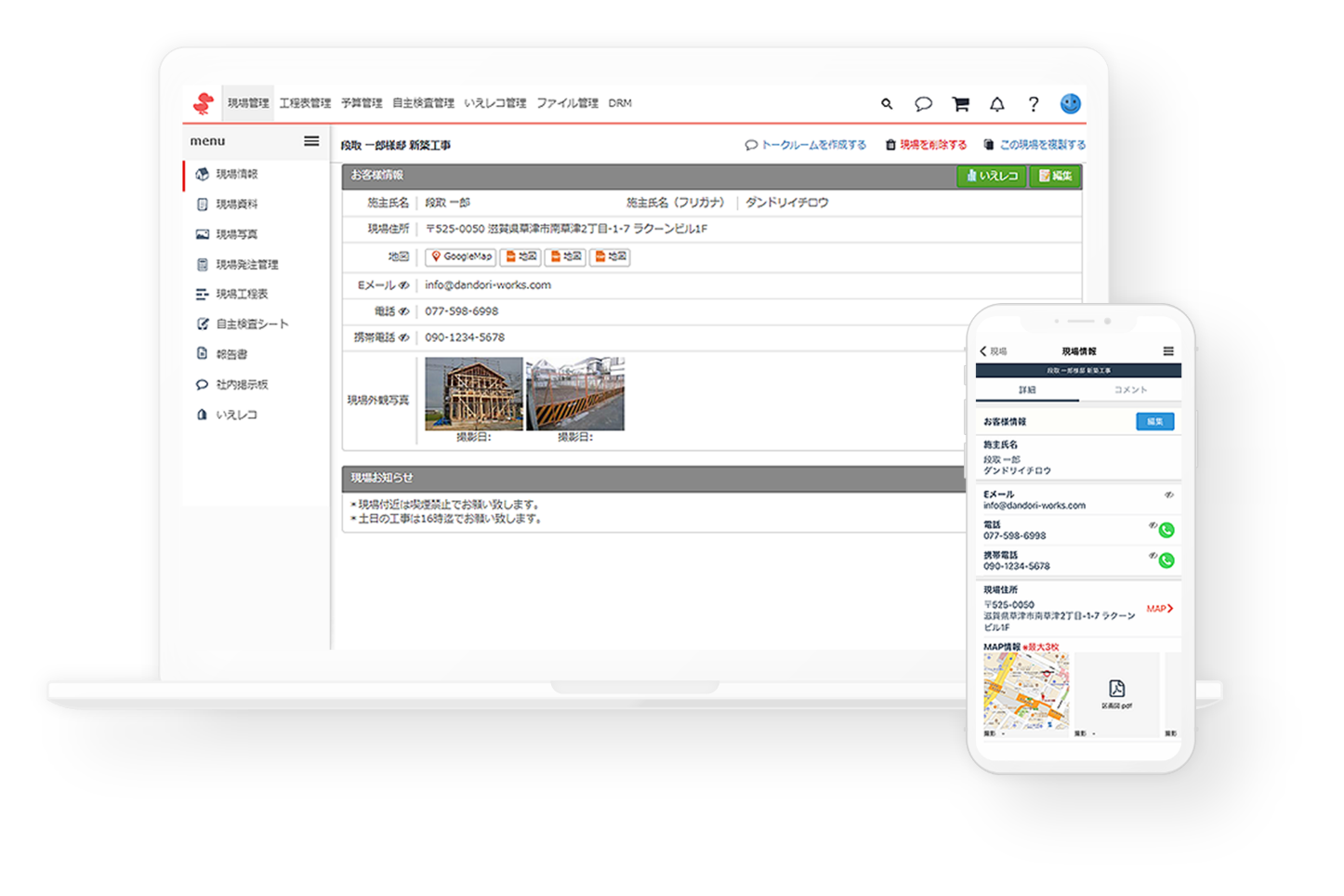Collapse the sidebar using menu hamburger icon
The height and width of the screenshot is (896, 1344).
point(311,141)
